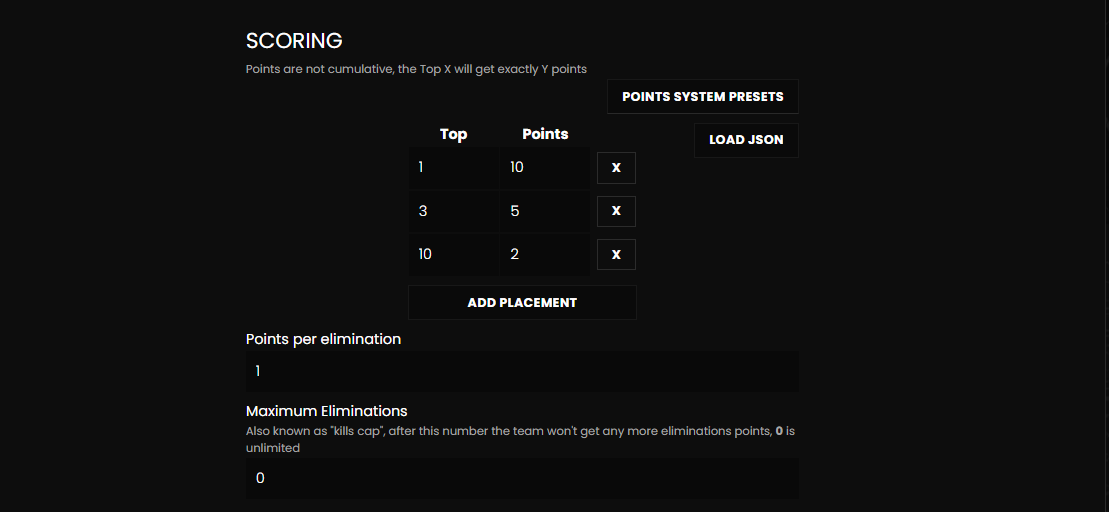Click the Maximum Eliminations label
Viewport: 1109px width, 512px height.
[x=326, y=411]
